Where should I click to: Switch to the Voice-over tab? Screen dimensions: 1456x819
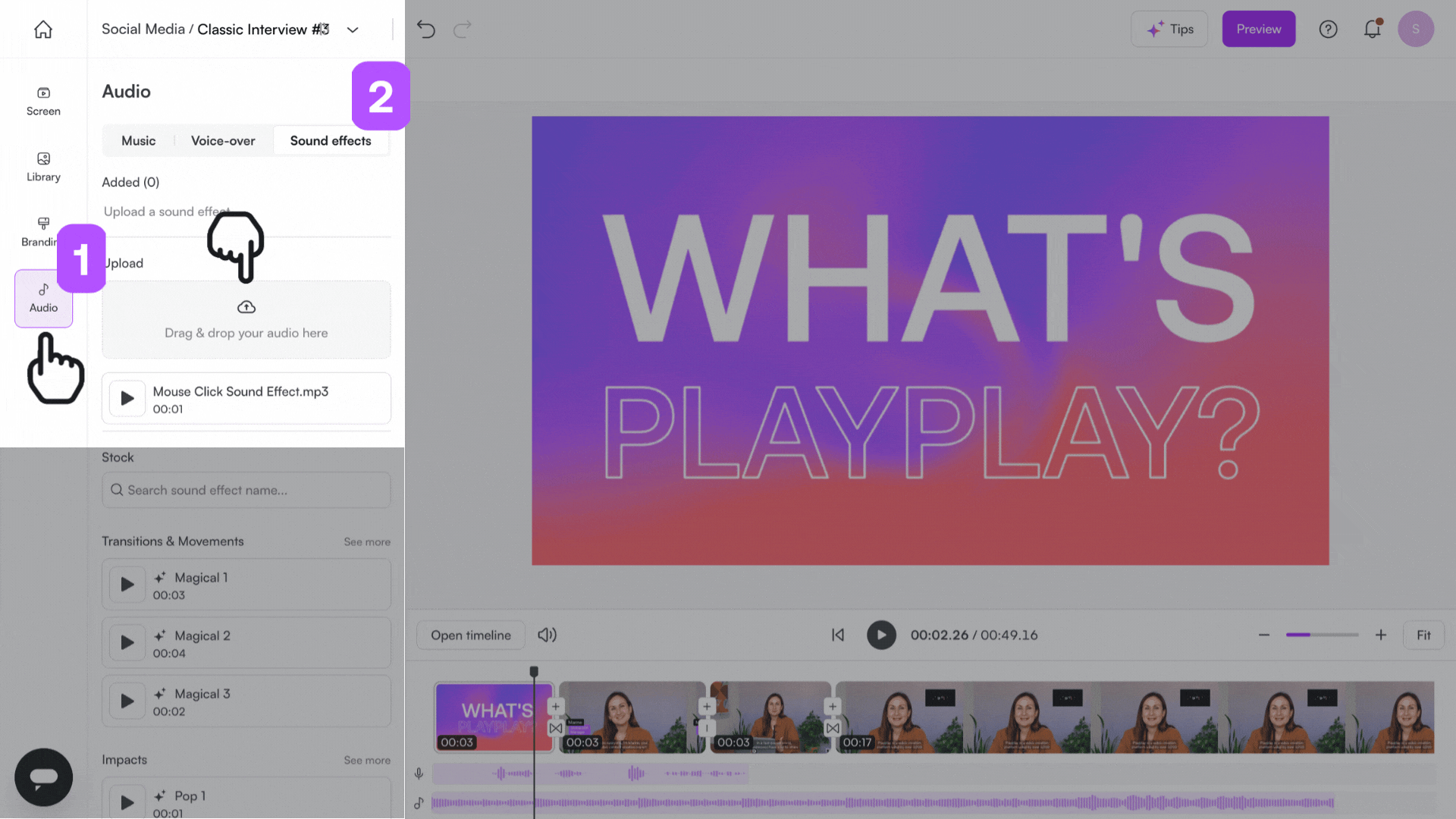[x=223, y=141]
